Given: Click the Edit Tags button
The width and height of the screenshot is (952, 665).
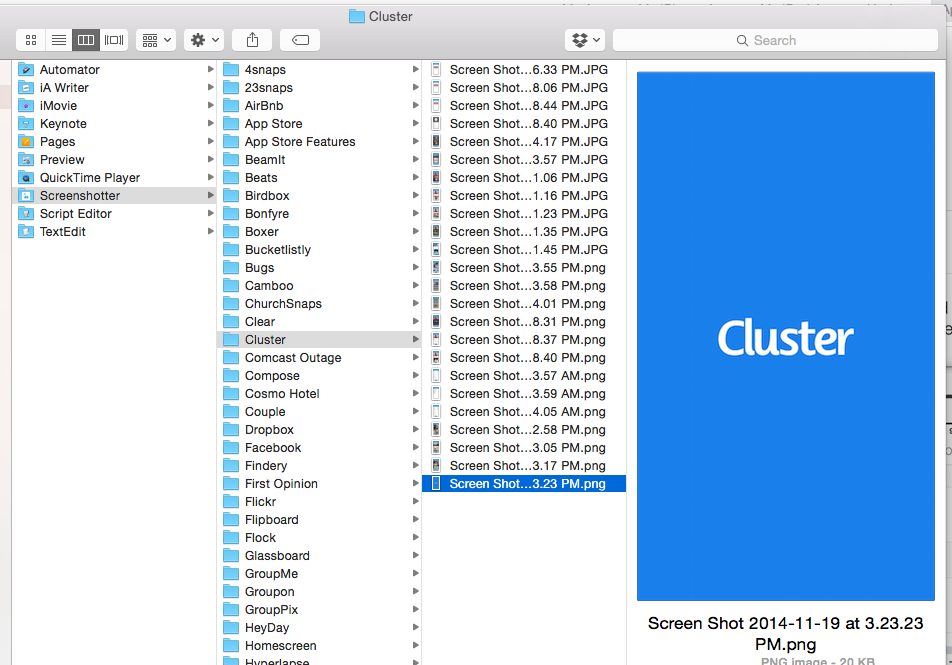Looking at the screenshot, I should [300, 40].
